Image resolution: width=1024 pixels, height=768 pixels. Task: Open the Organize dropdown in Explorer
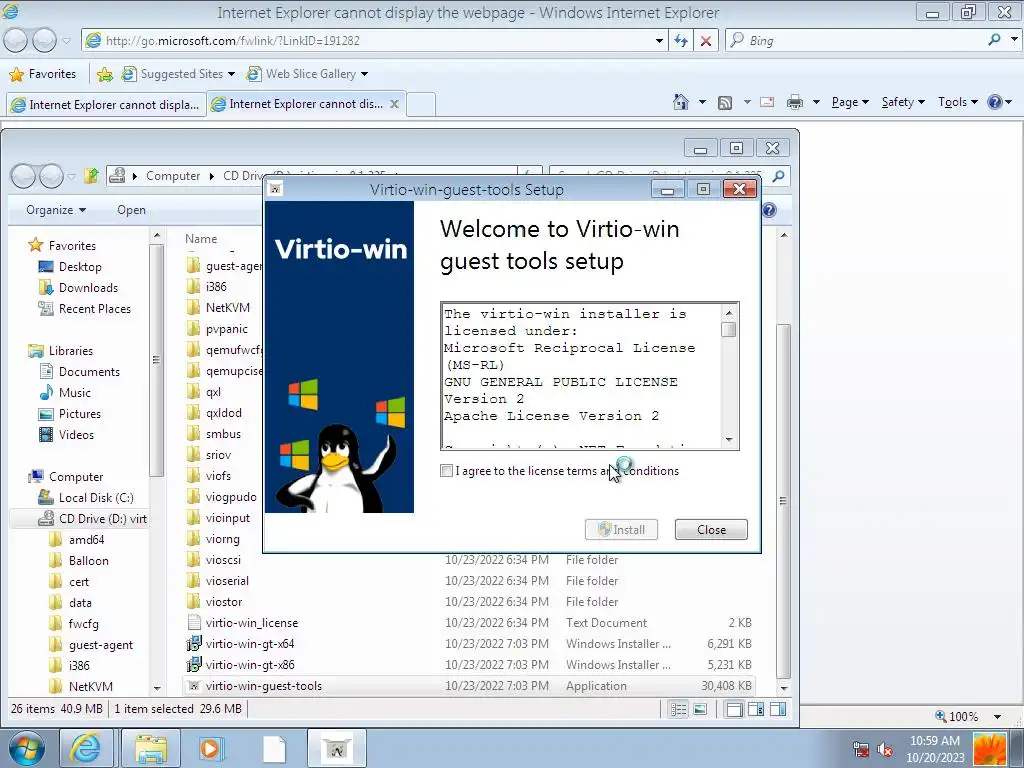click(56, 210)
